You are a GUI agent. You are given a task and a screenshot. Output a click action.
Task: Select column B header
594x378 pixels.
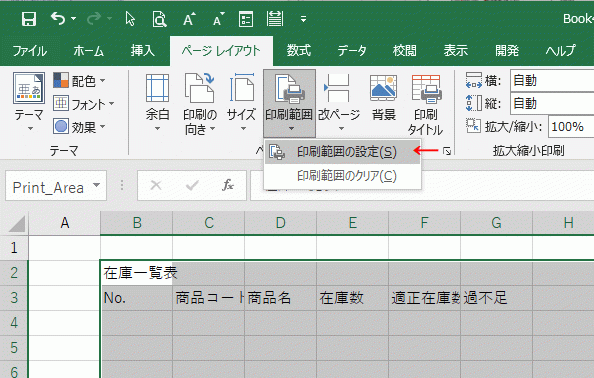(137, 223)
